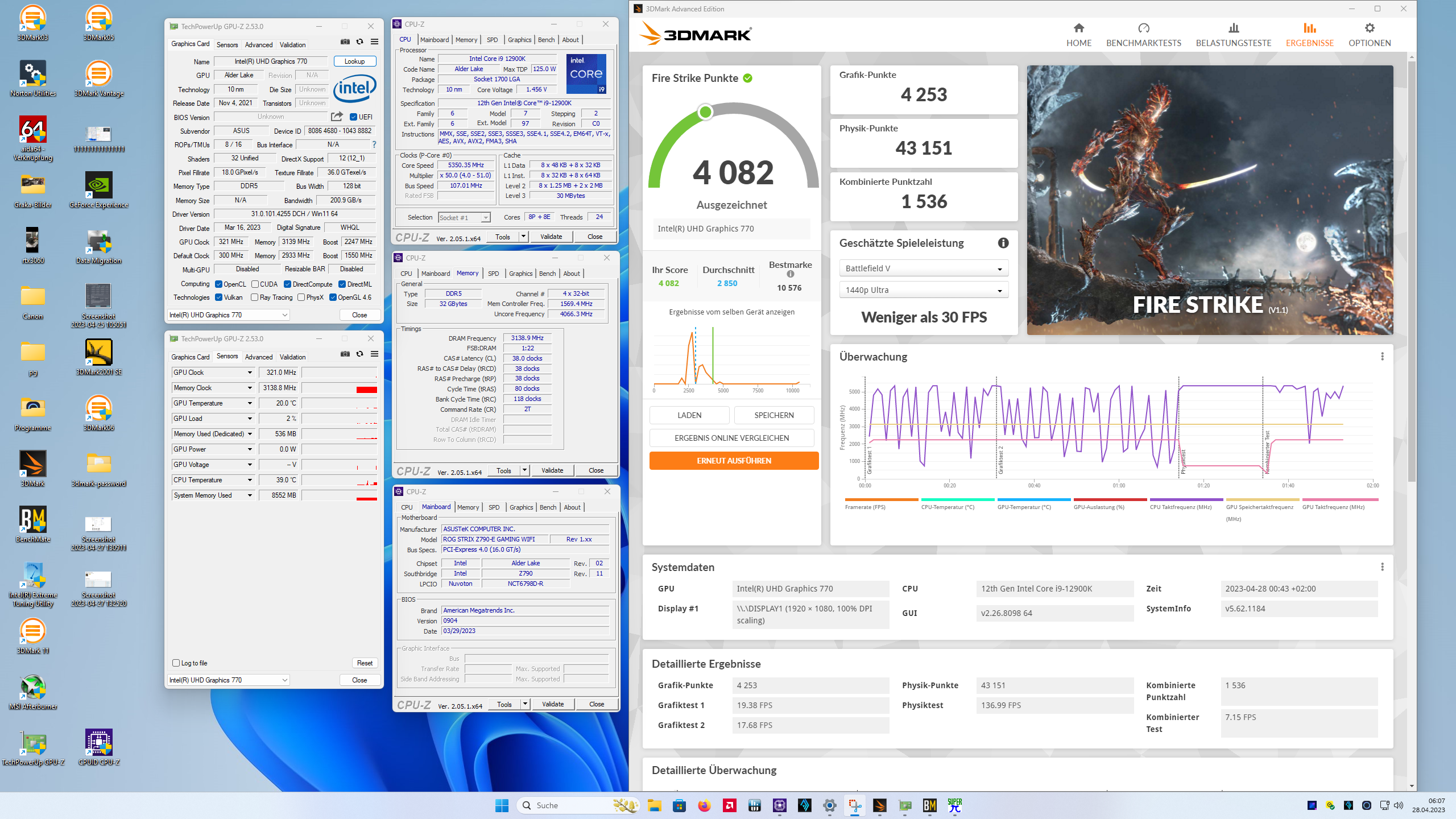Open BELASTUNGSTESTE in 3DMark

coord(1233,35)
